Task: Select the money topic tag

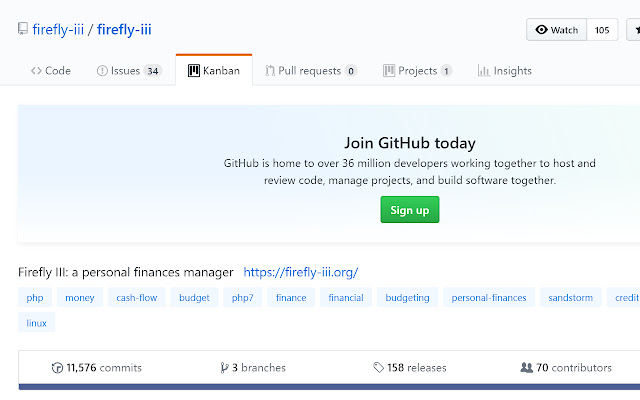Action: (x=80, y=298)
